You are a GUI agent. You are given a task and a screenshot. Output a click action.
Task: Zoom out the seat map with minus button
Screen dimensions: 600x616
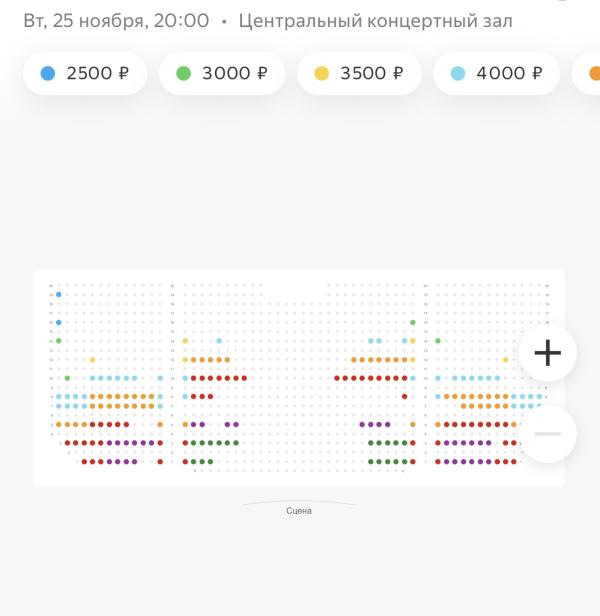(x=547, y=433)
